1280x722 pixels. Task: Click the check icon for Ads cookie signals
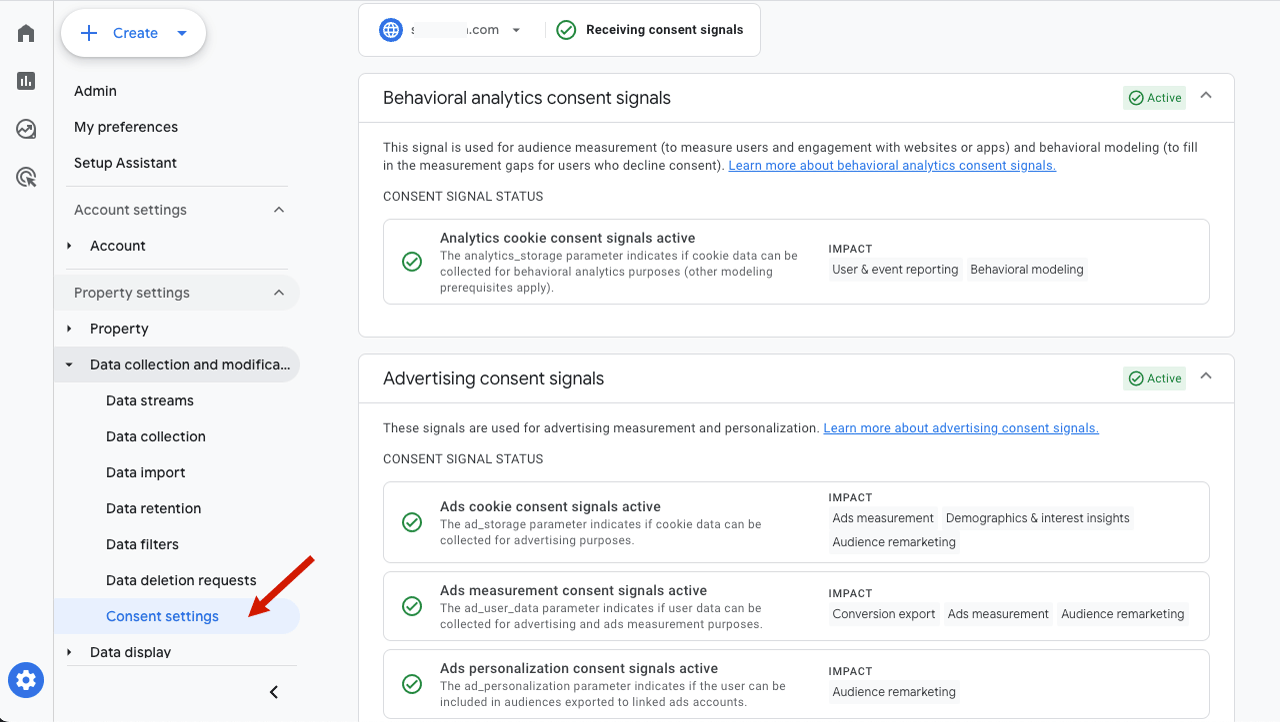(x=412, y=522)
